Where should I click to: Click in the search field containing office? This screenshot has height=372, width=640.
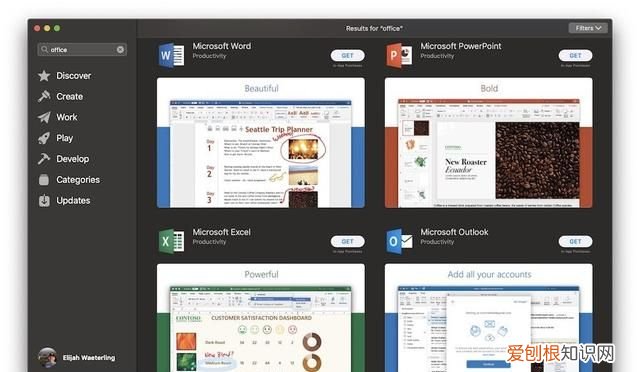[x=82, y=49]
